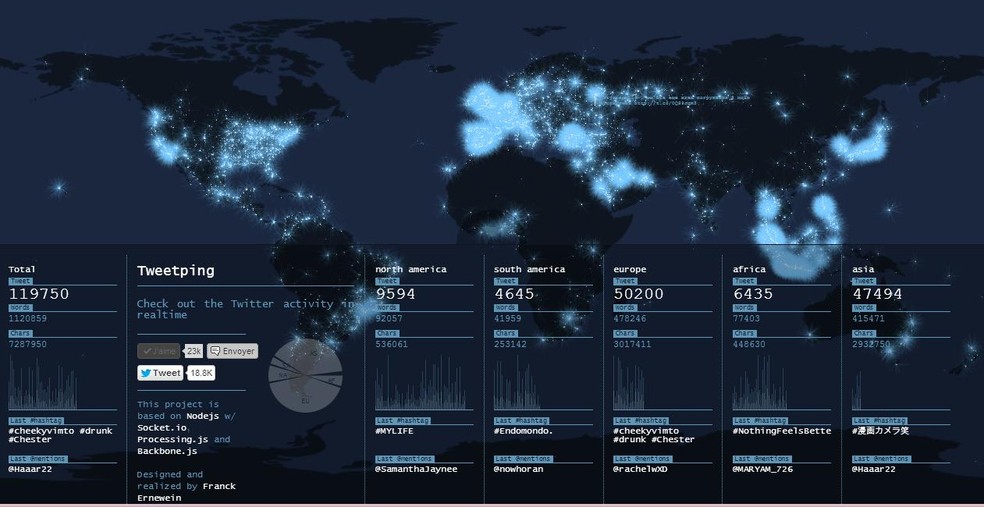Screen dimensions: 984x507
Task: Click south america tweet count 4645
Action: (x=514, y=294)
